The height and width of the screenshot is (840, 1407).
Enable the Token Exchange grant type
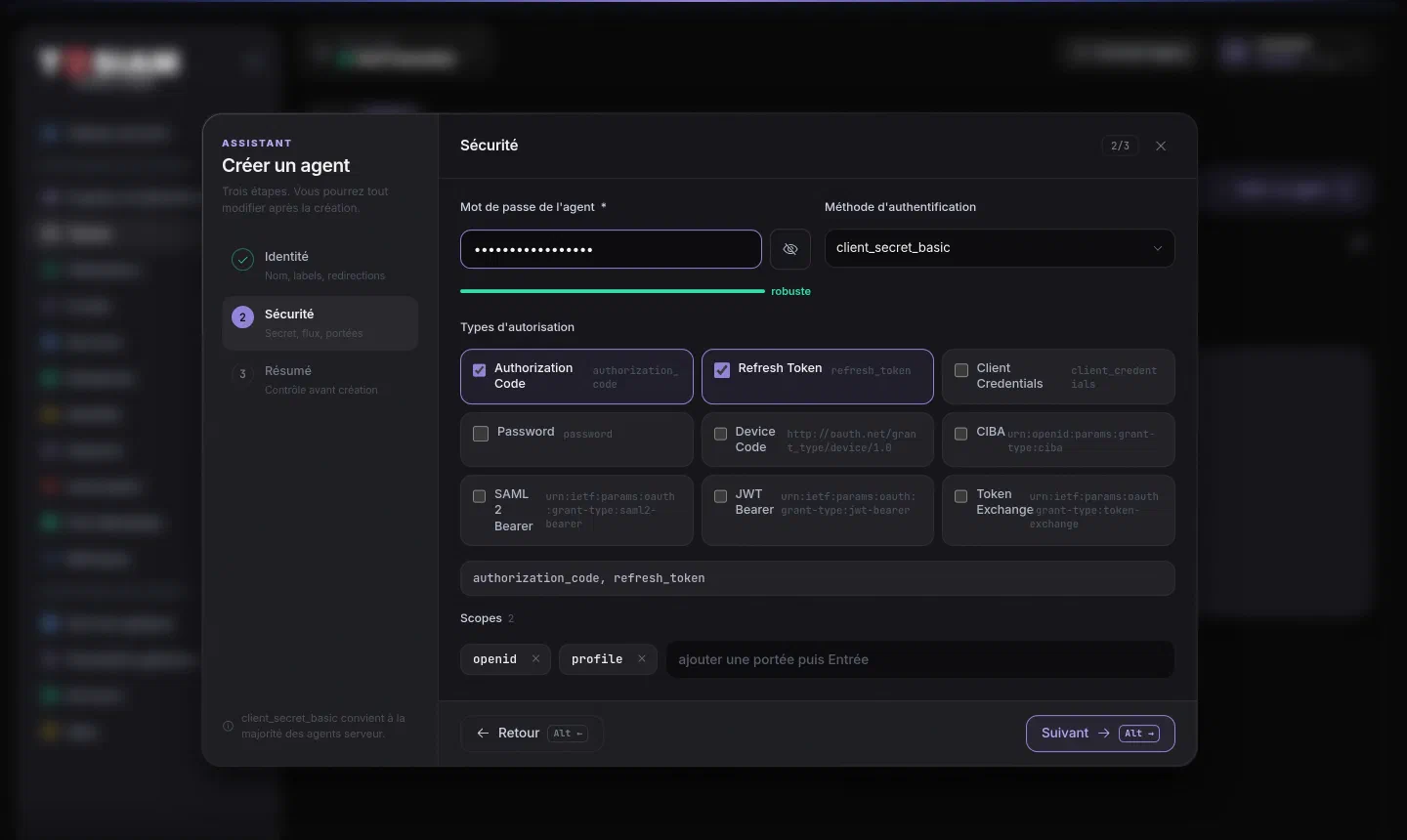pyautogui.click(x=961, y=496)
